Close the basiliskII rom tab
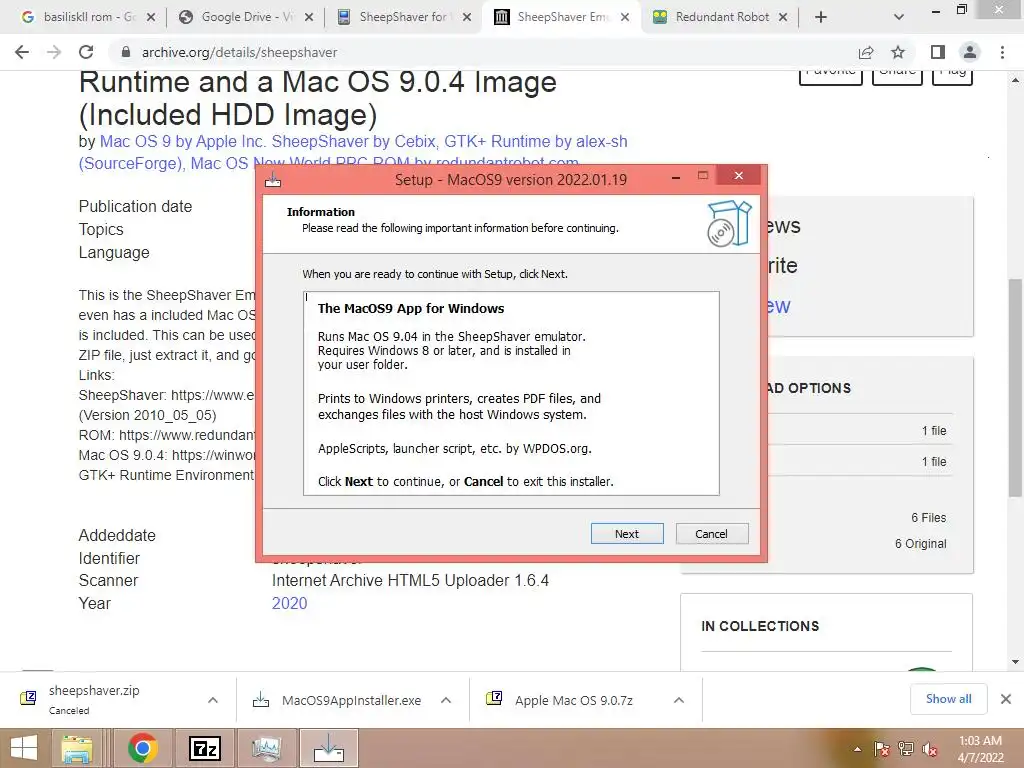 click(x=151, y=17)
